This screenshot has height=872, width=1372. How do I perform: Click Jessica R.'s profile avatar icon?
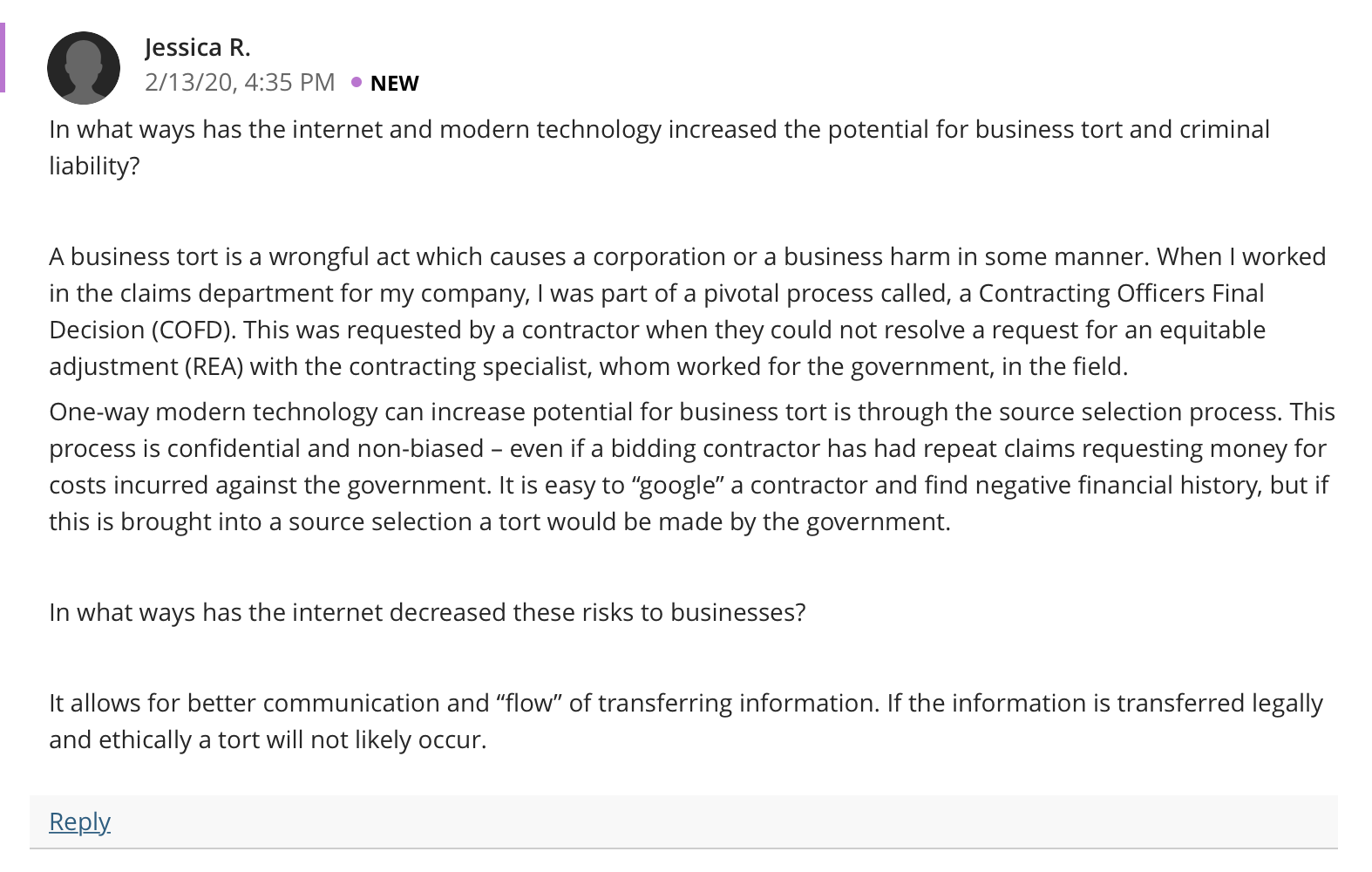click(84, 68)
